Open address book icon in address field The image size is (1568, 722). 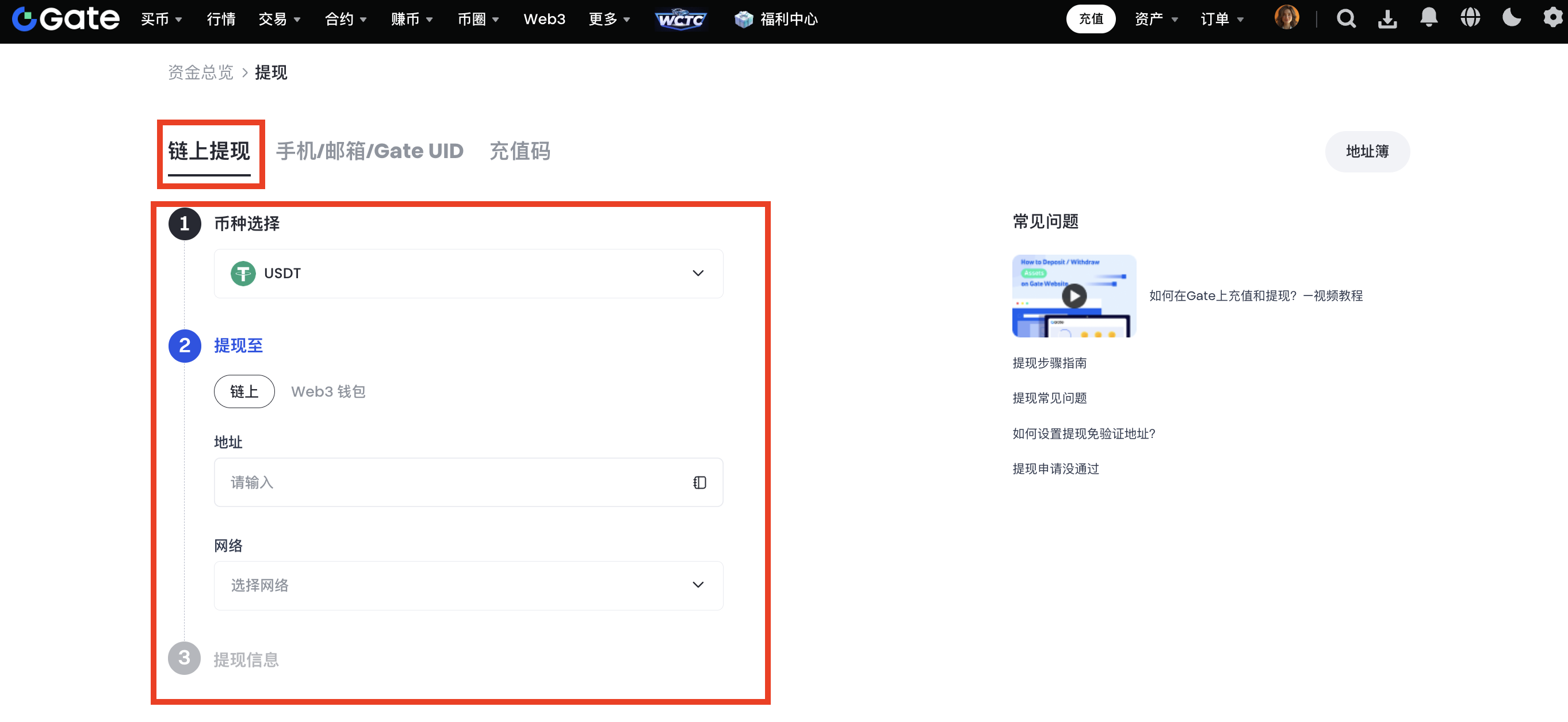(x=699, y=482)
